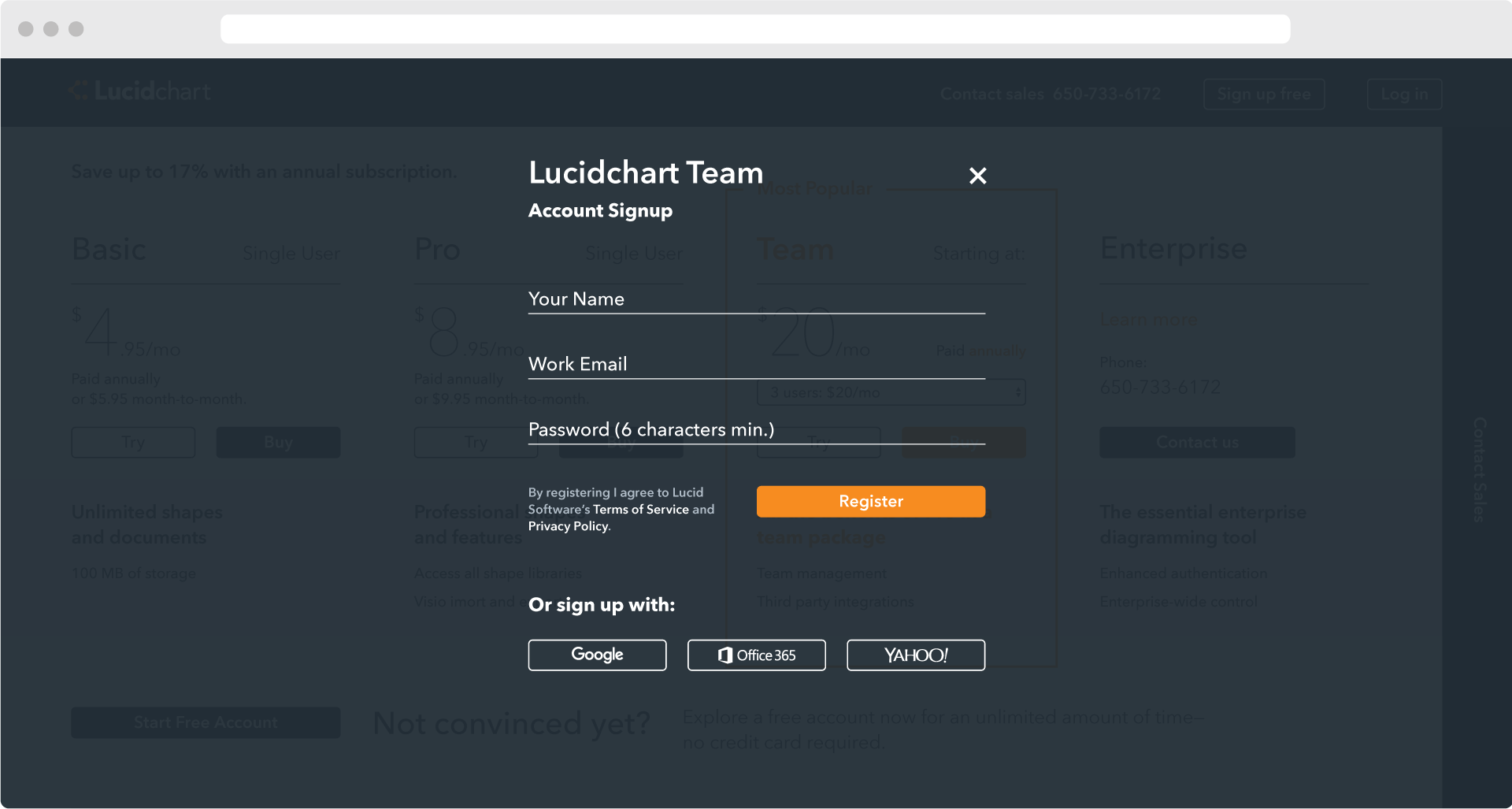Screen dimensions: 1512x809
Task: Open the Terms of Service link
Action: tap(640, 510)
